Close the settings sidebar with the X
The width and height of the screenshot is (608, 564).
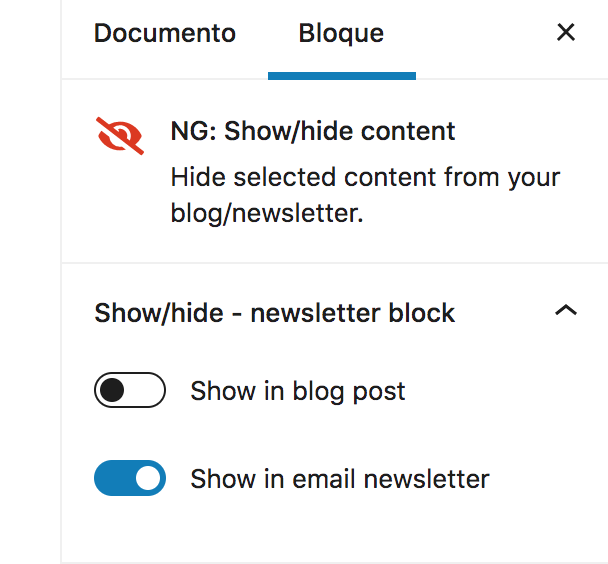click(x=566, y=33)
